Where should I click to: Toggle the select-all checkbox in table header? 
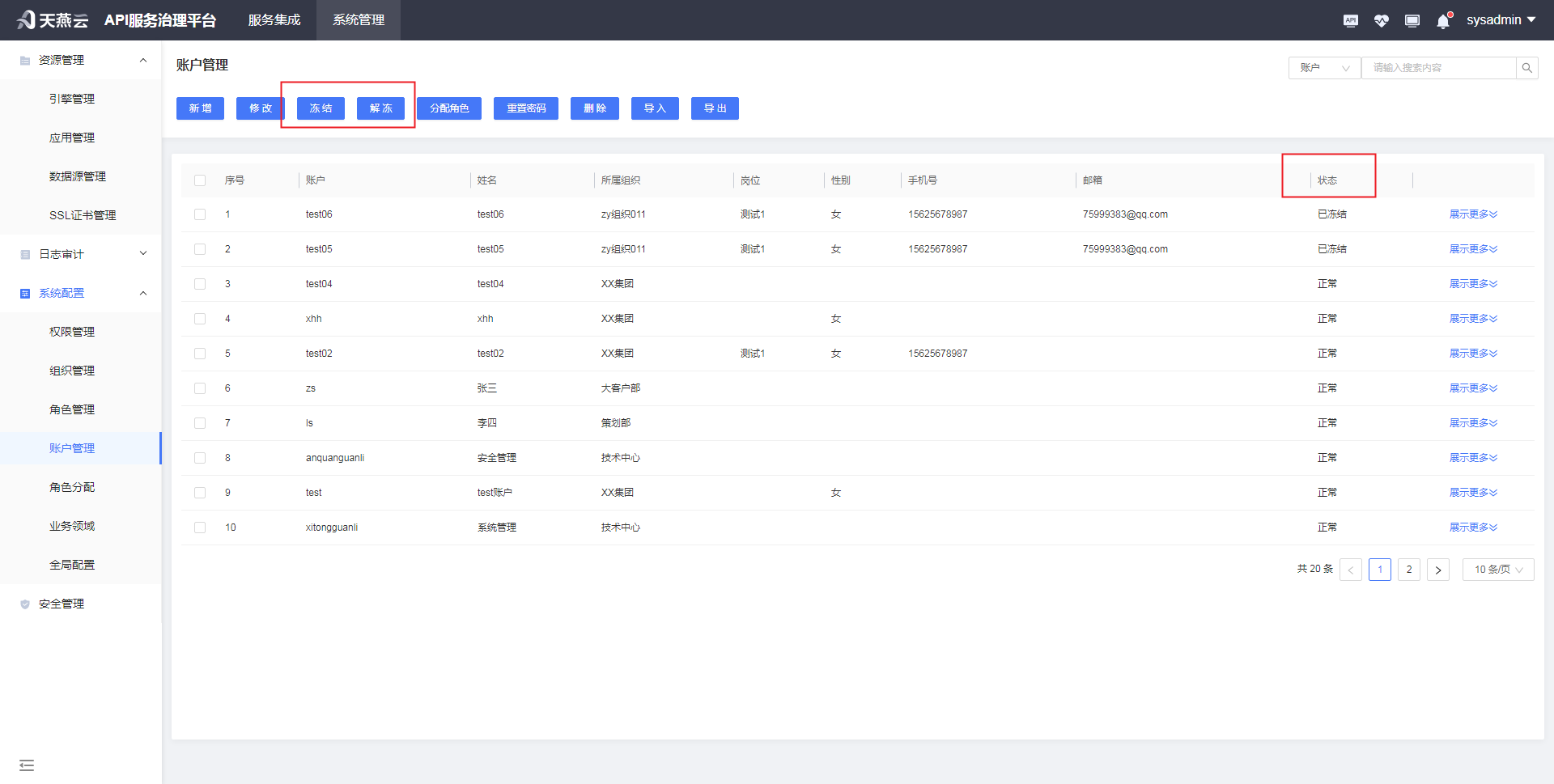(200, 180)
